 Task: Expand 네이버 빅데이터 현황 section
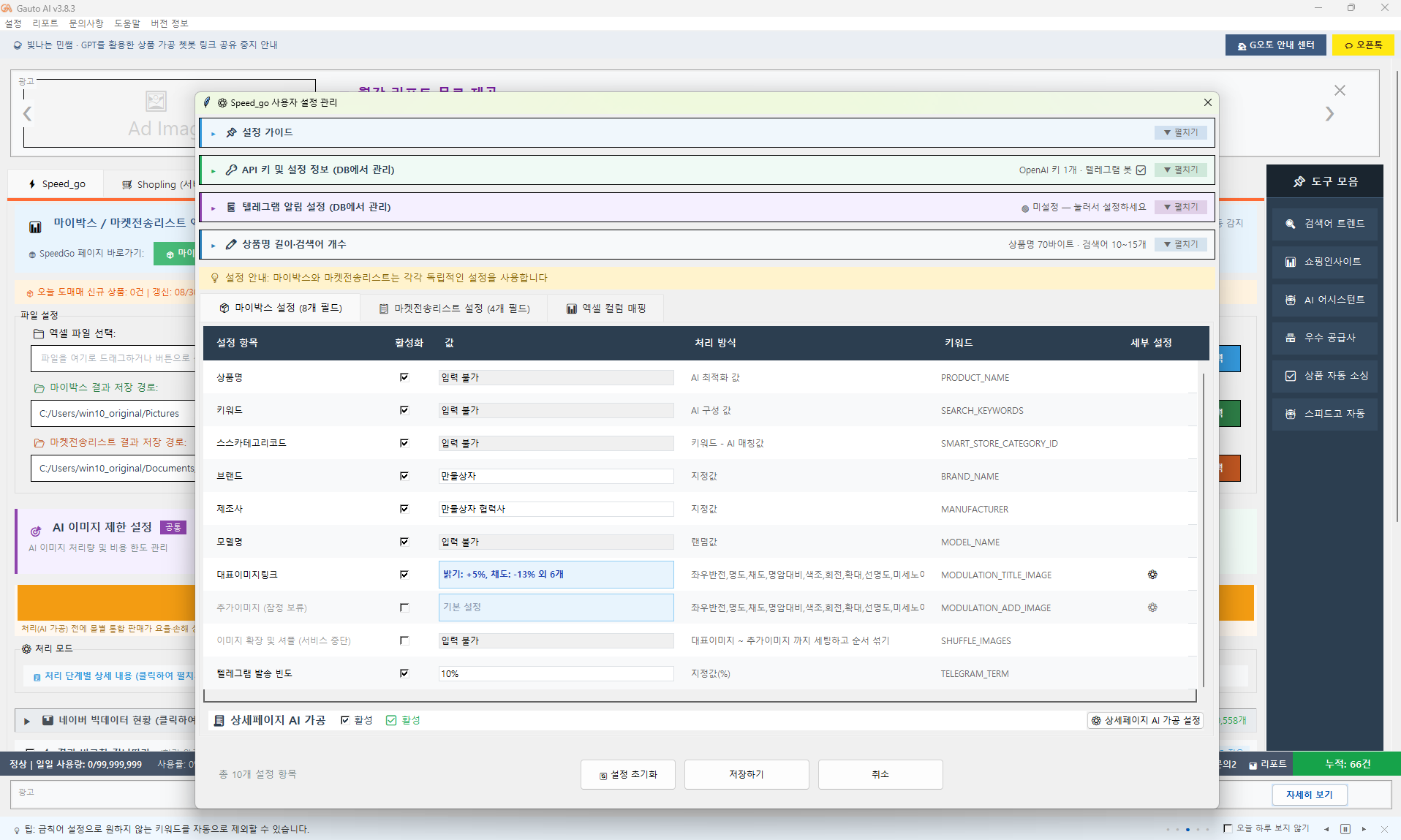[x=27, y=721]
